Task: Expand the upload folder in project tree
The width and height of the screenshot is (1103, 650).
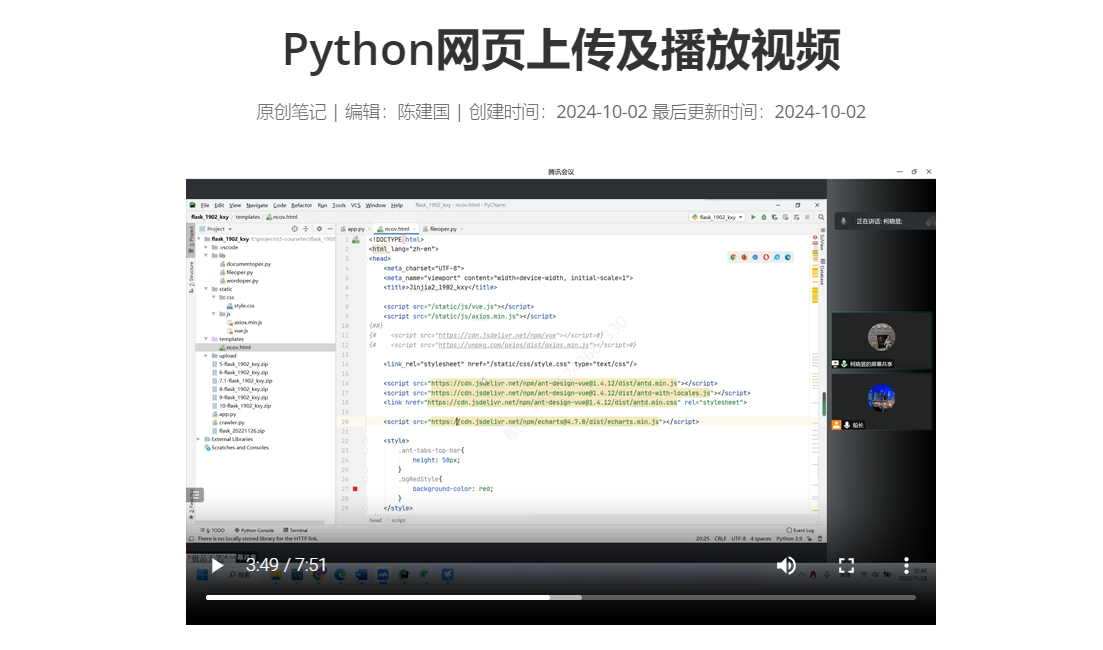Action: [x=206, y=356]
